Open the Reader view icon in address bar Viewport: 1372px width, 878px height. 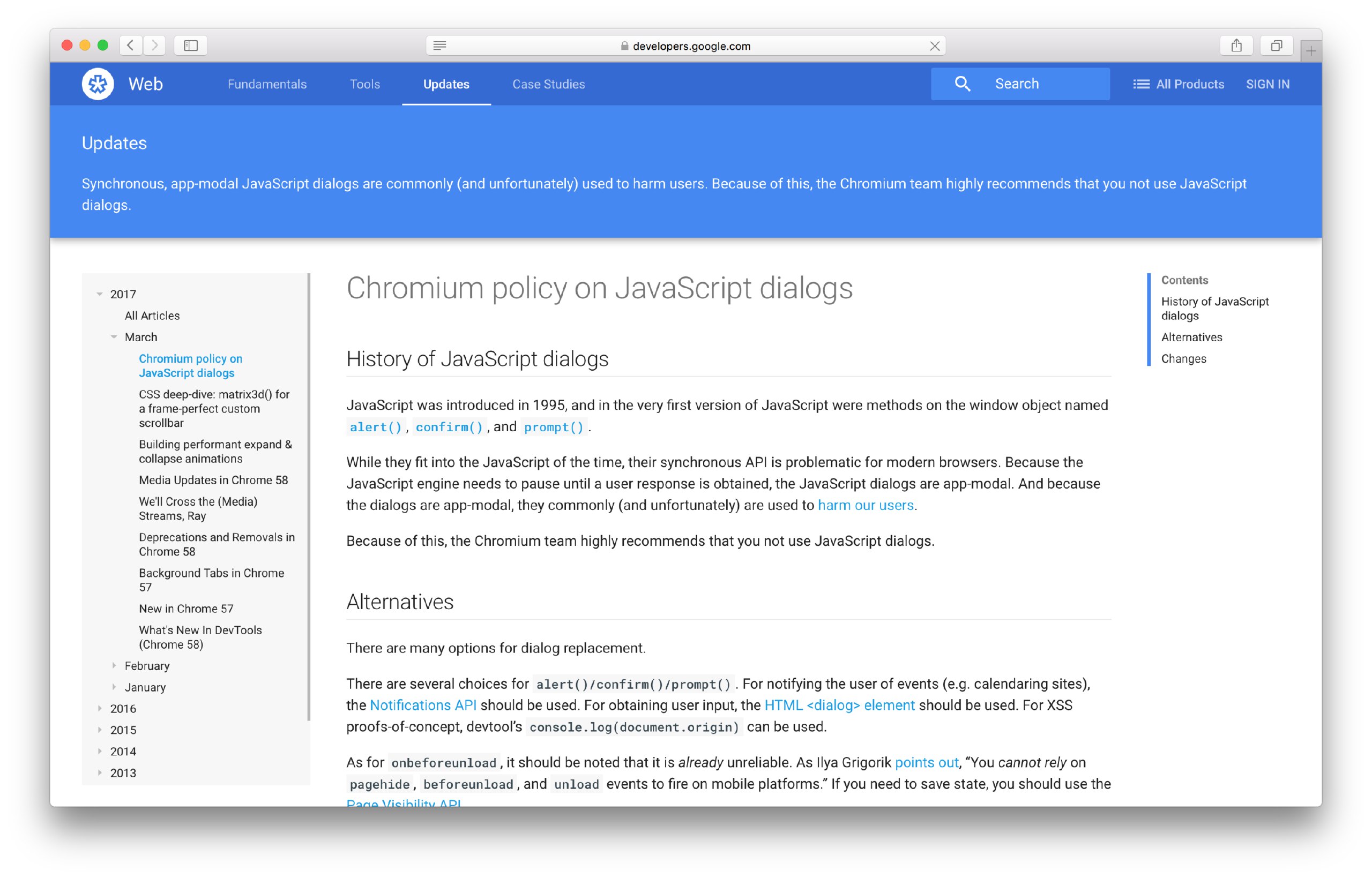click(439, 46)
